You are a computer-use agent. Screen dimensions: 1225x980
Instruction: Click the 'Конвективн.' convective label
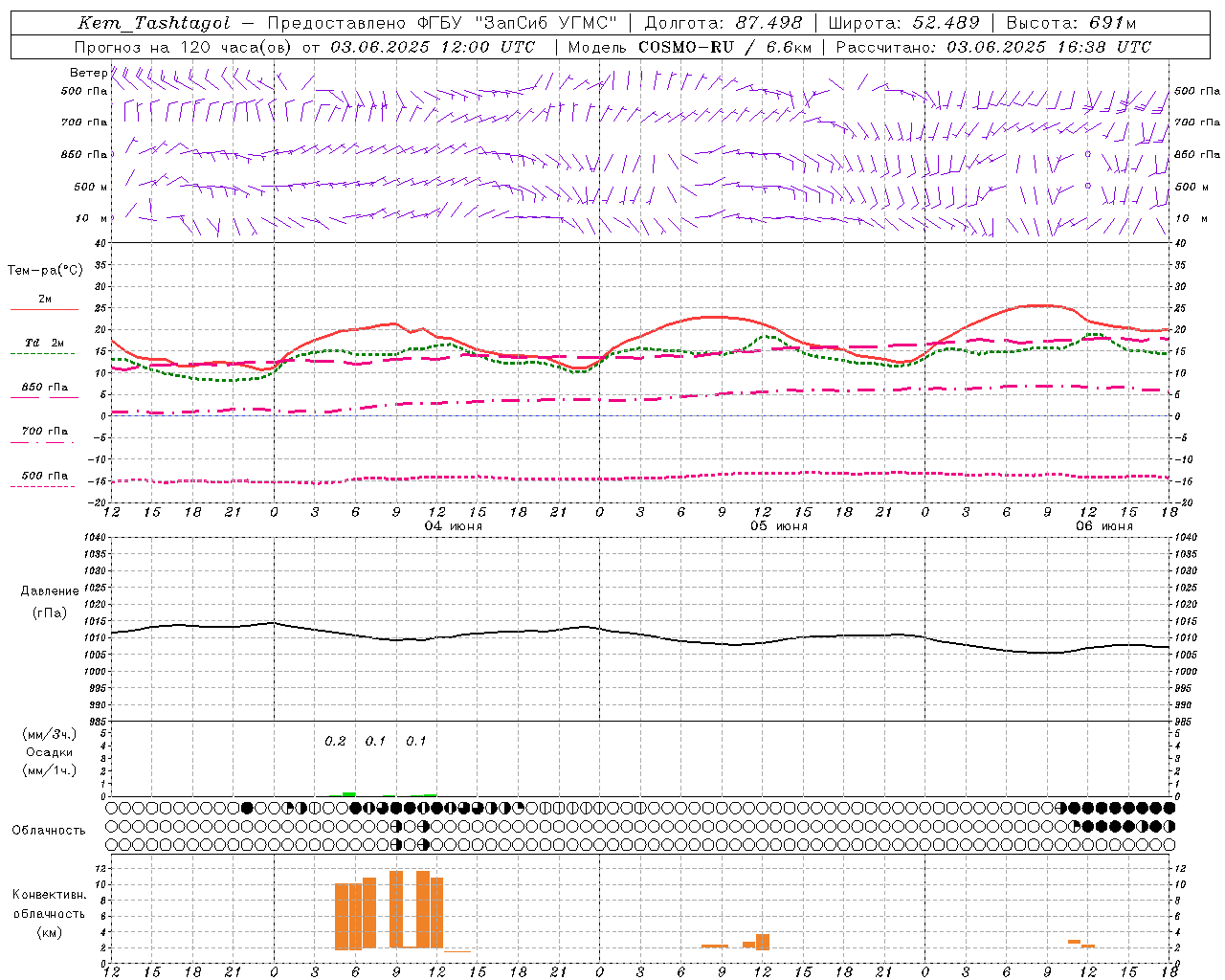point(49,895)
